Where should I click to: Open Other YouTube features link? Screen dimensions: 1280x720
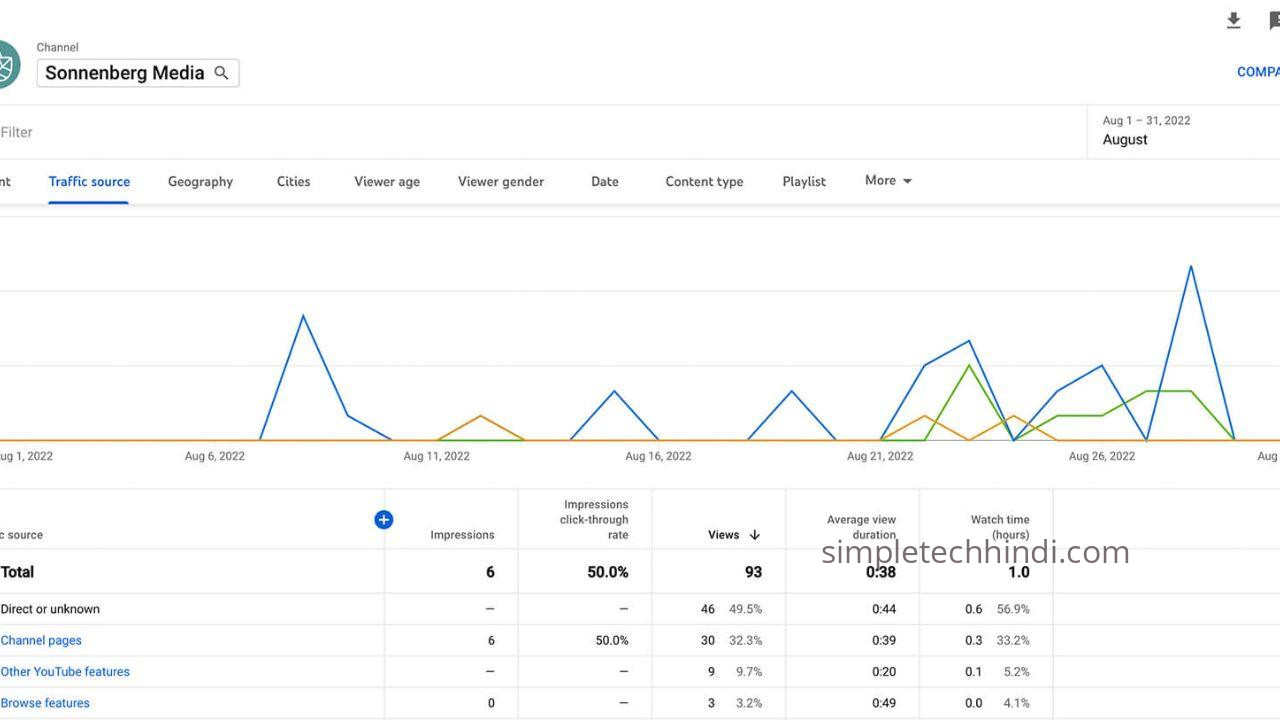pyautogui.click(x=65, y=672)
